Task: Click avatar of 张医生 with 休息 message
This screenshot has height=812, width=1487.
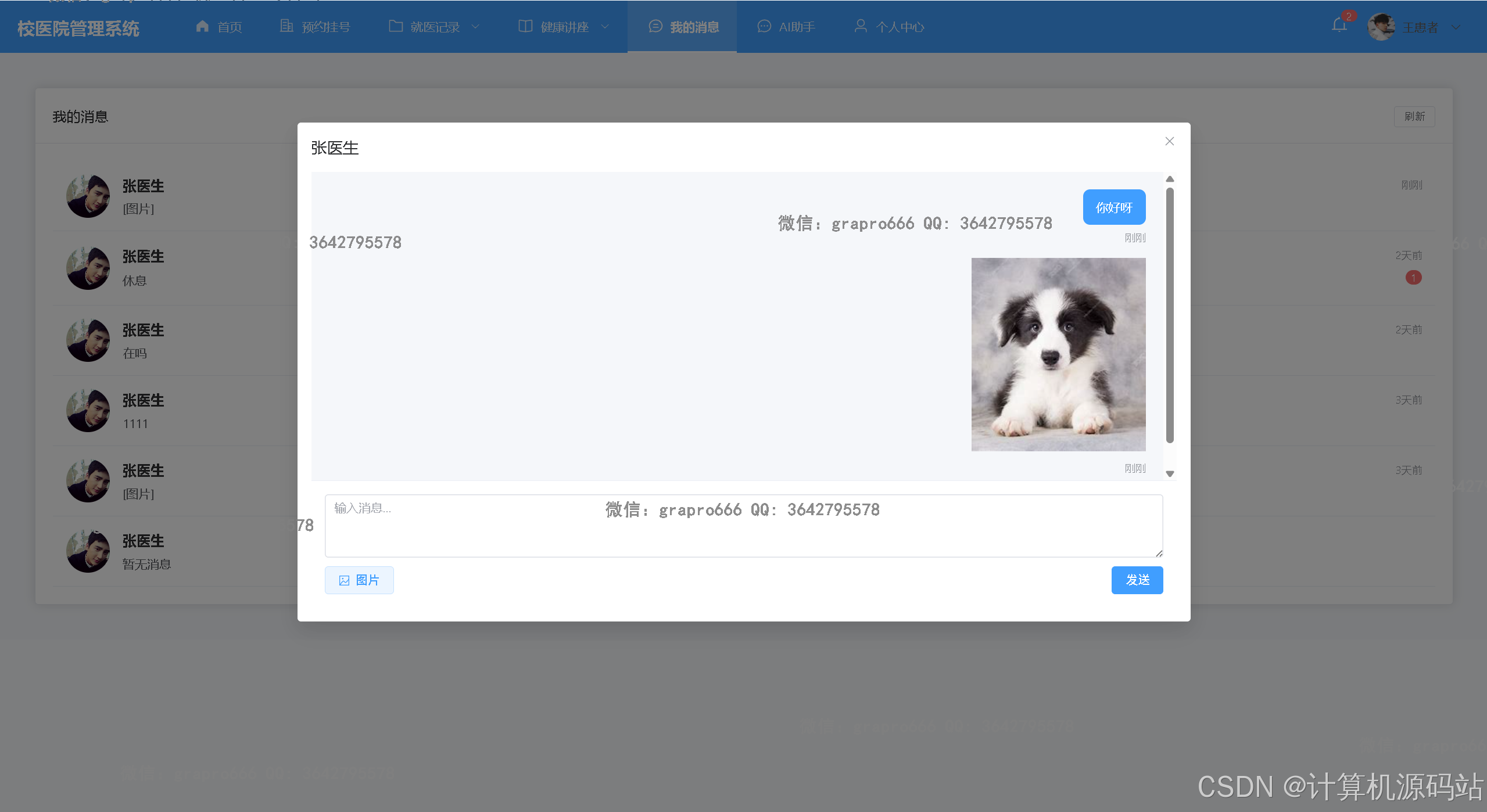Action: pyautogui.click(x=88, y=268)
